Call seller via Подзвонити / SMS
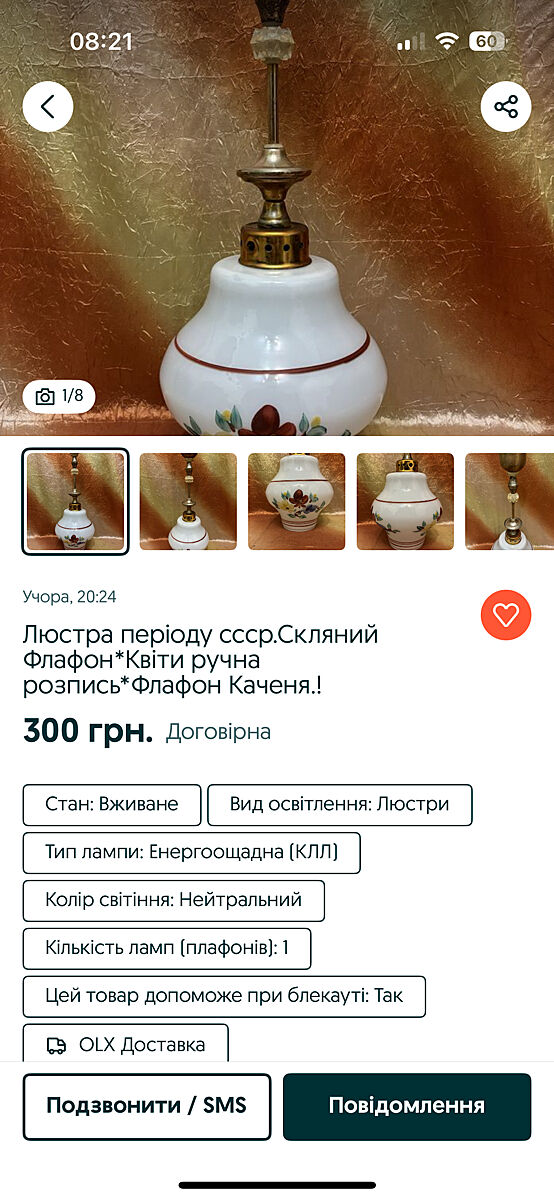This screenshot has height=1200, width=554. 147,1106
